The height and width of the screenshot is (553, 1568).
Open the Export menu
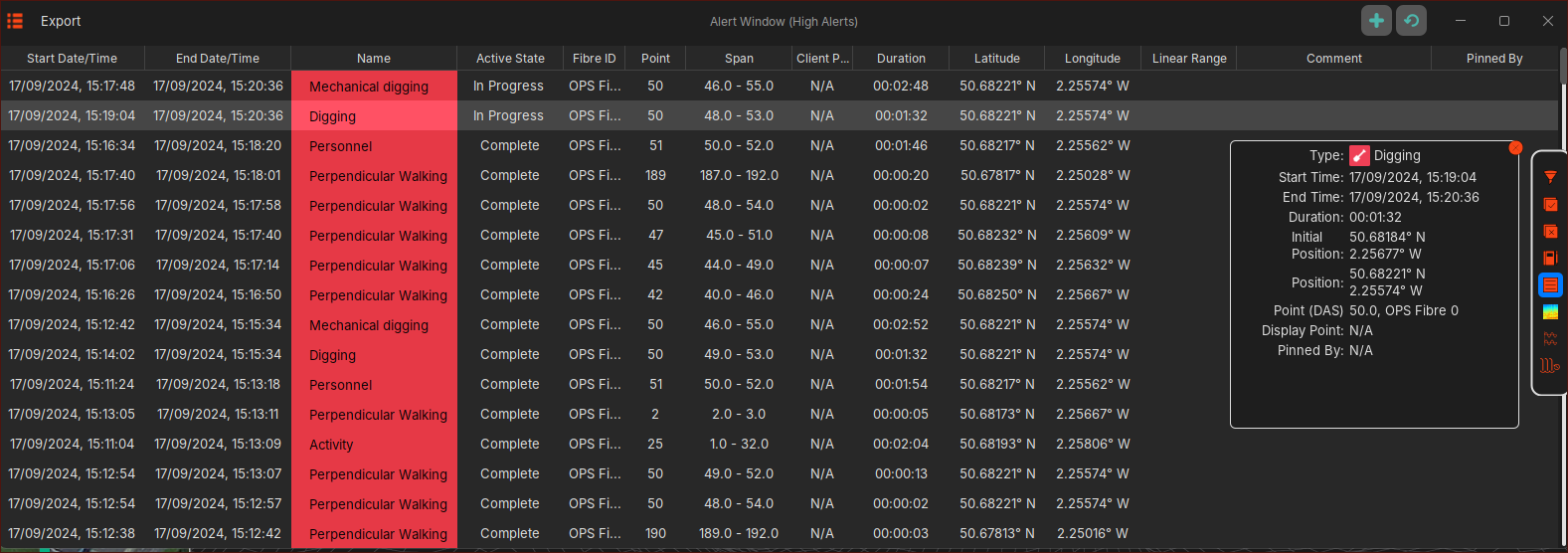[x=61, y=21]
